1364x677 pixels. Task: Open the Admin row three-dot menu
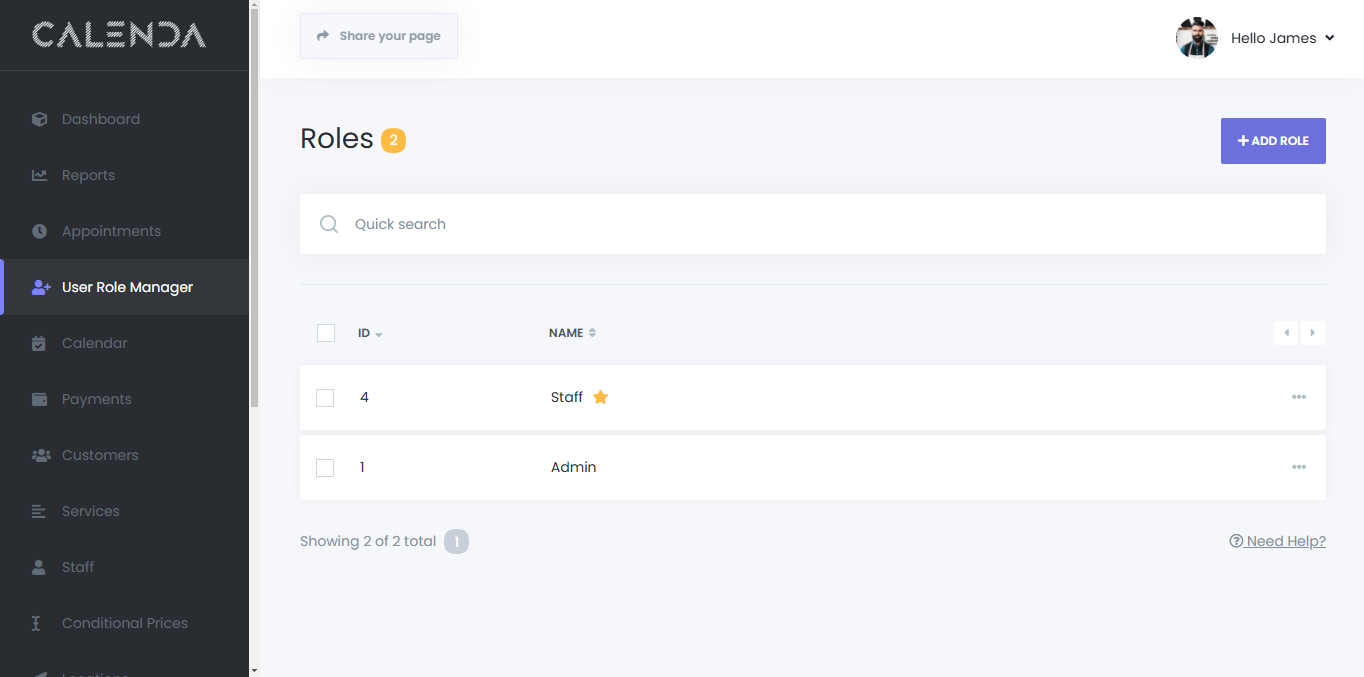(1298, 467)
